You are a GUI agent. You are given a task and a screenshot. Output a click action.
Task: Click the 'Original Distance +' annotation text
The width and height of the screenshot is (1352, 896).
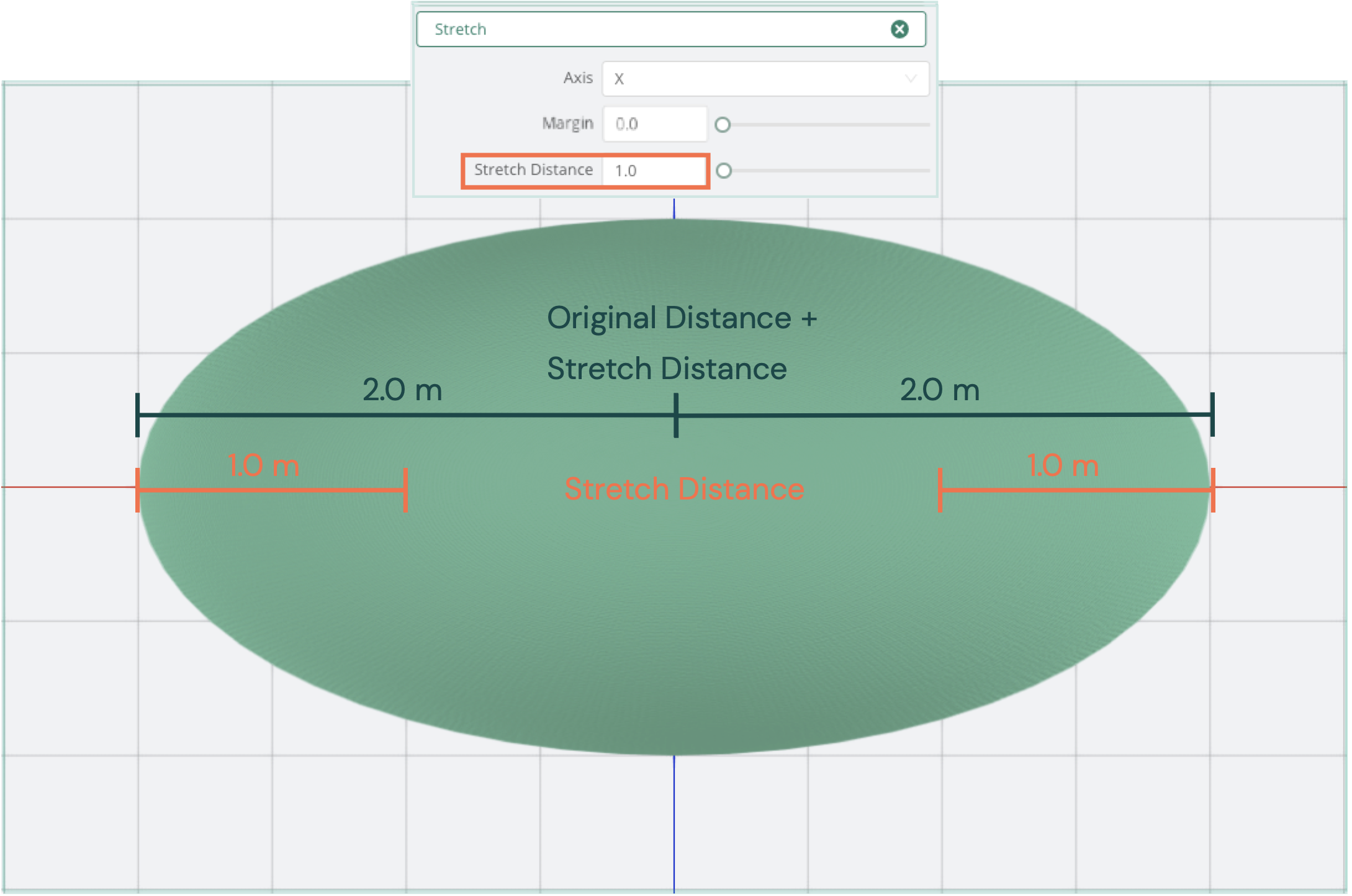coord(682,318)
